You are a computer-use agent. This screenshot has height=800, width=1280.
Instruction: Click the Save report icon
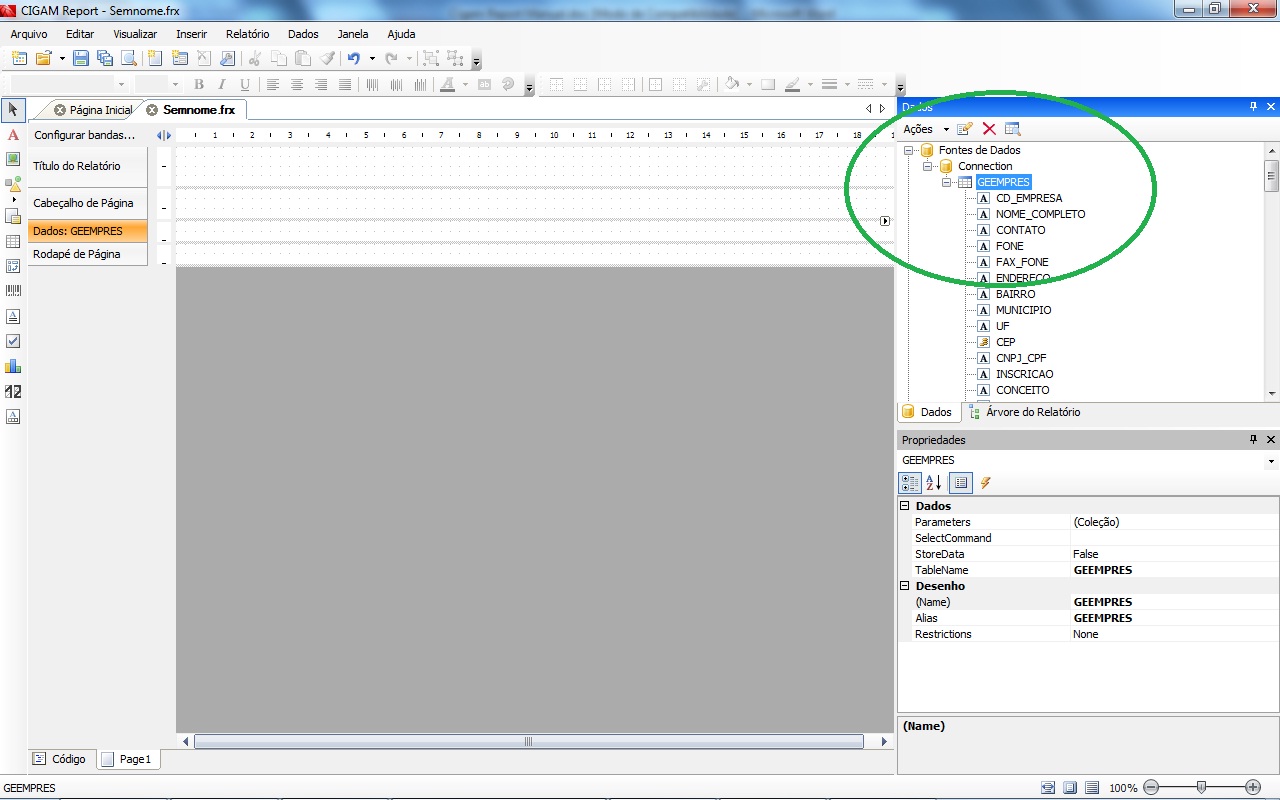click(81, 59)
